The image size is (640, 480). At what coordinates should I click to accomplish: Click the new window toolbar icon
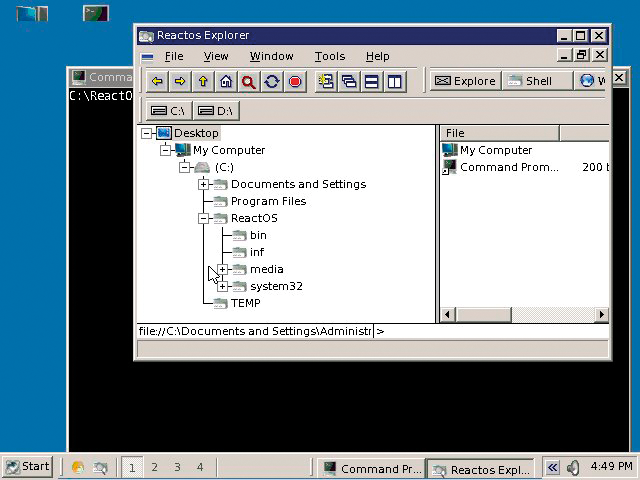click(326, 82)
